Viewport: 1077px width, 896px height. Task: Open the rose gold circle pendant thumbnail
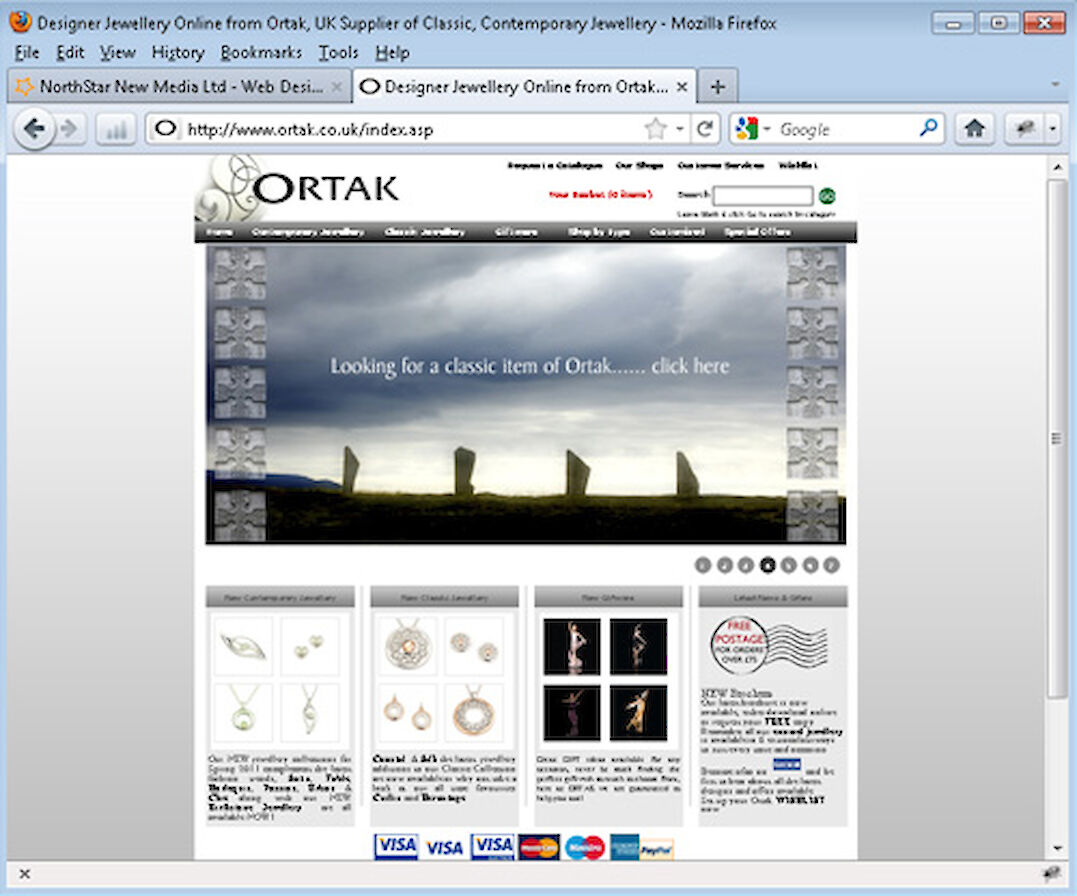pos(473,713)
